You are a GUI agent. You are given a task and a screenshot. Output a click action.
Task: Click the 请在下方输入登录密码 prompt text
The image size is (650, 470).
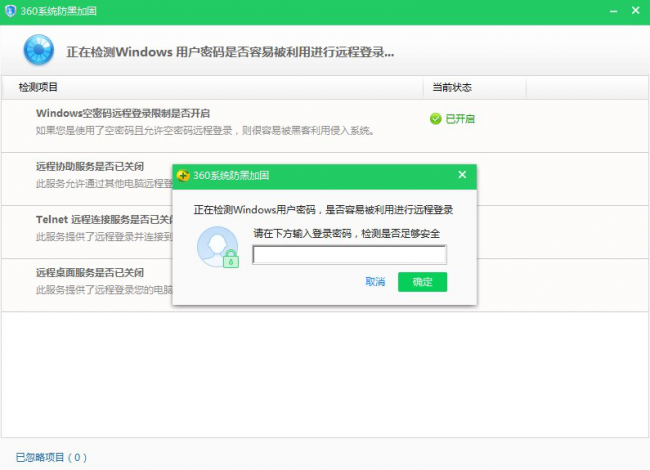click(x=347, y=233)
